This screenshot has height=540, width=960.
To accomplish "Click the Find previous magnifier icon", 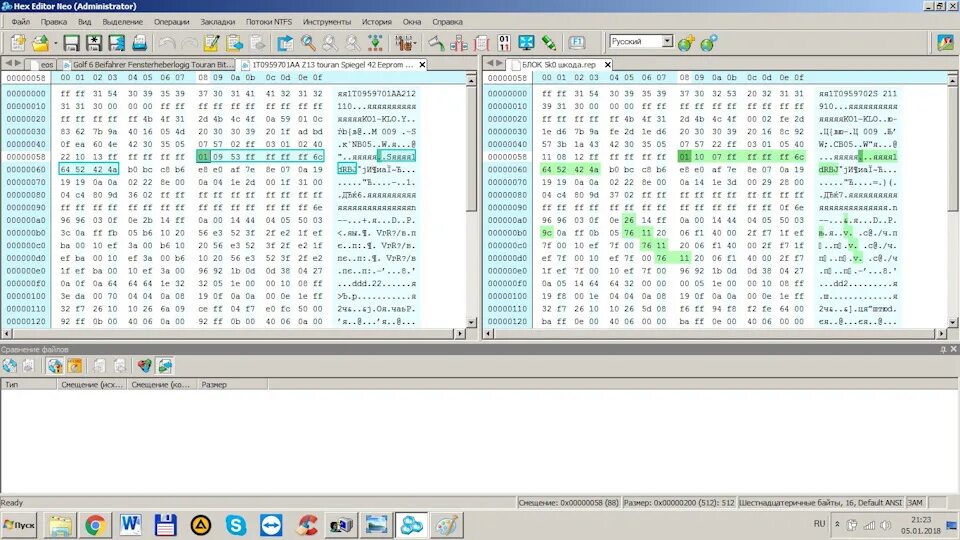I will coord(330,42).
